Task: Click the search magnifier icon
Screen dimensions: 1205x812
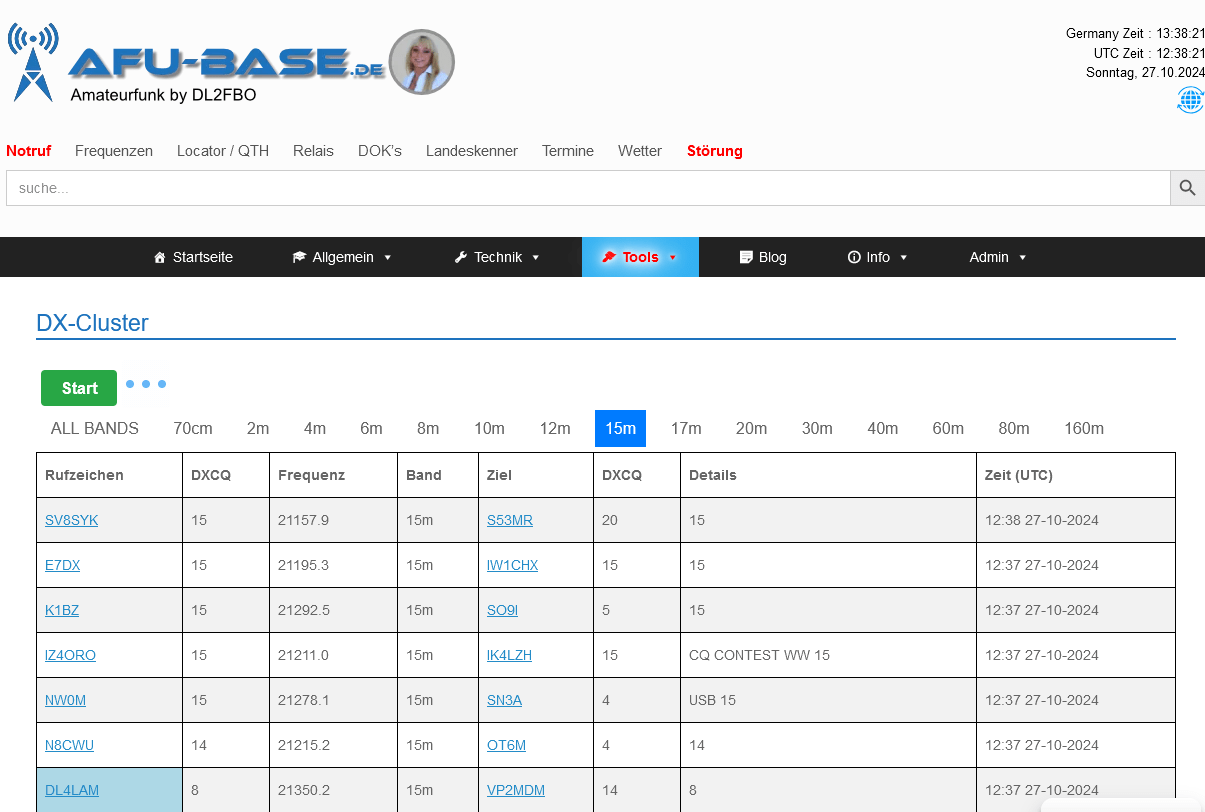Action: pyautogui.click(x=1187, y=187)
